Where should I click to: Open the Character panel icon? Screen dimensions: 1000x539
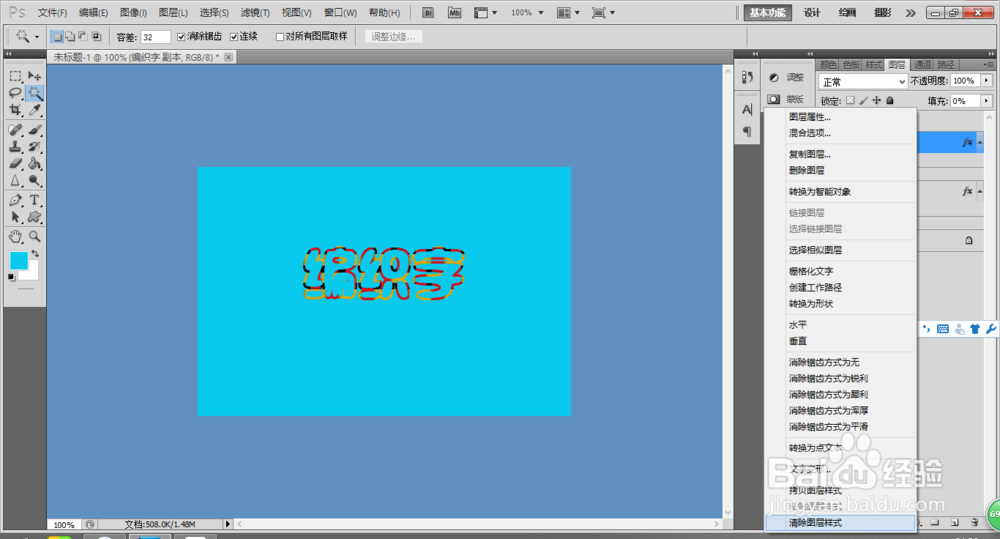coord(747,110)
